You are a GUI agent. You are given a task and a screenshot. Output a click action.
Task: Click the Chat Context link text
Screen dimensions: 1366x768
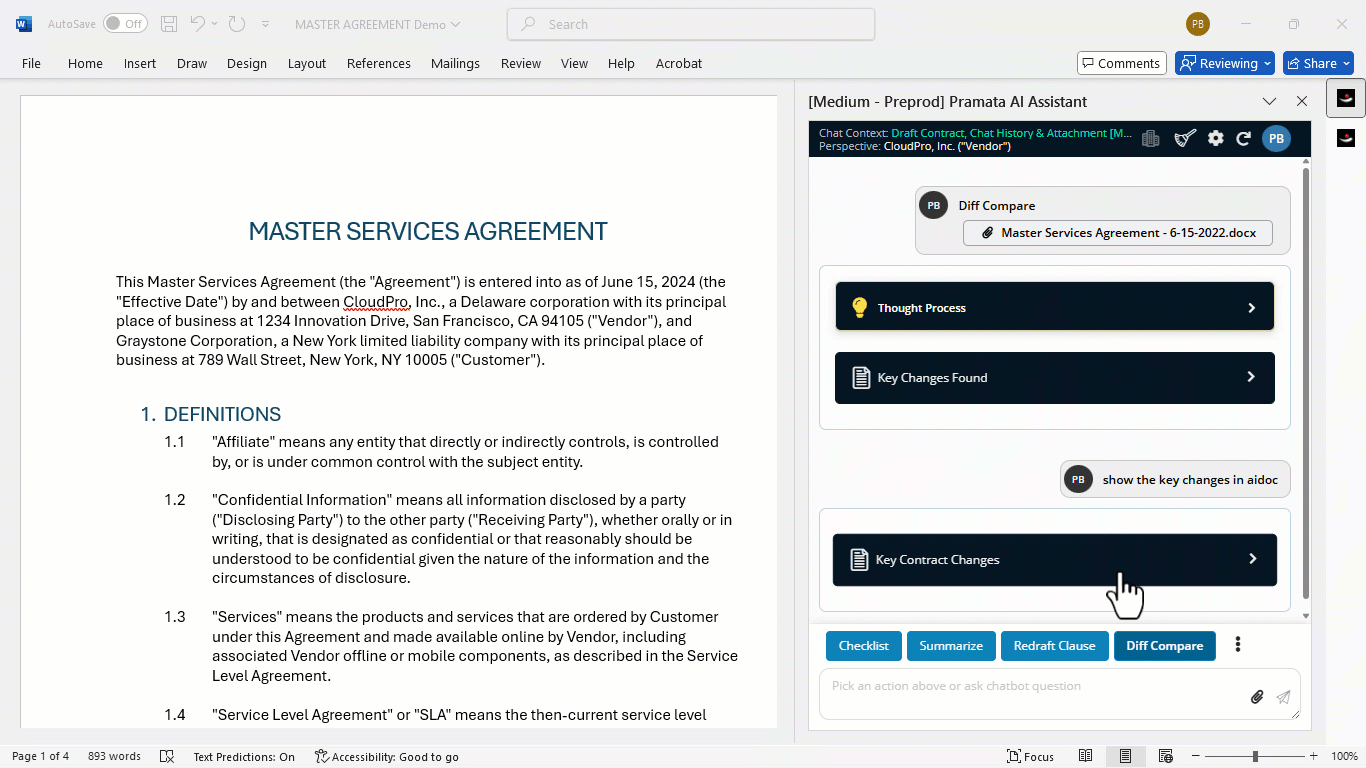pos(1012,133)
